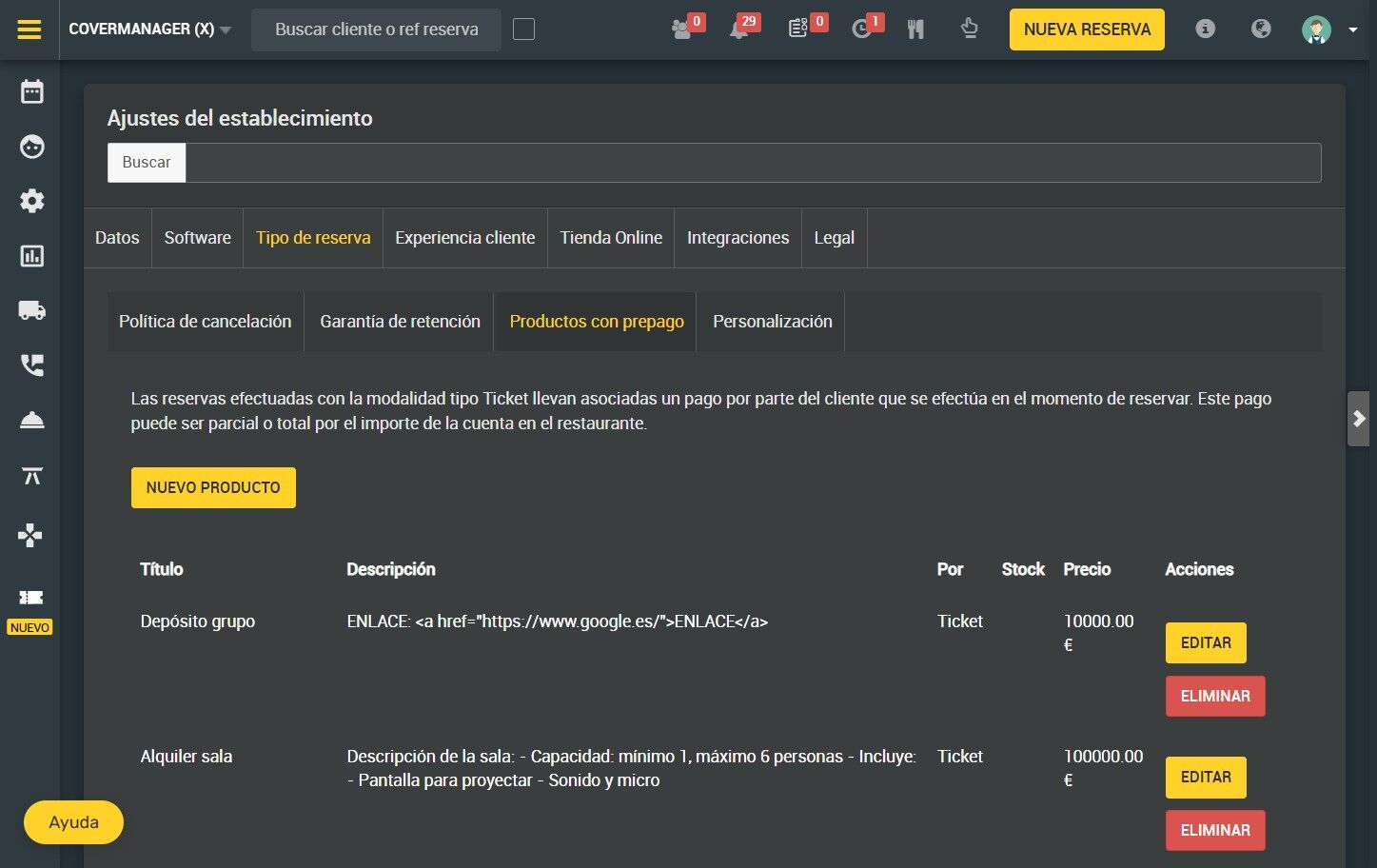The height and width of the screenshot is (868, 1377).
Task: Open the user avatar dropdown arrow
Action: pyautogui.click(x=1352, y=30)
